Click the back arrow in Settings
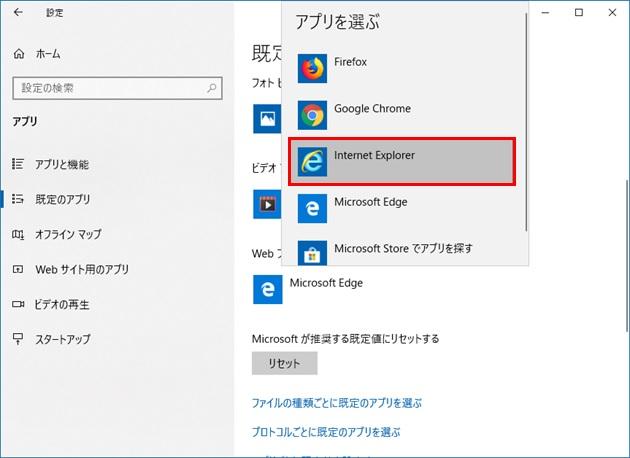 click(x=18, y=12)
